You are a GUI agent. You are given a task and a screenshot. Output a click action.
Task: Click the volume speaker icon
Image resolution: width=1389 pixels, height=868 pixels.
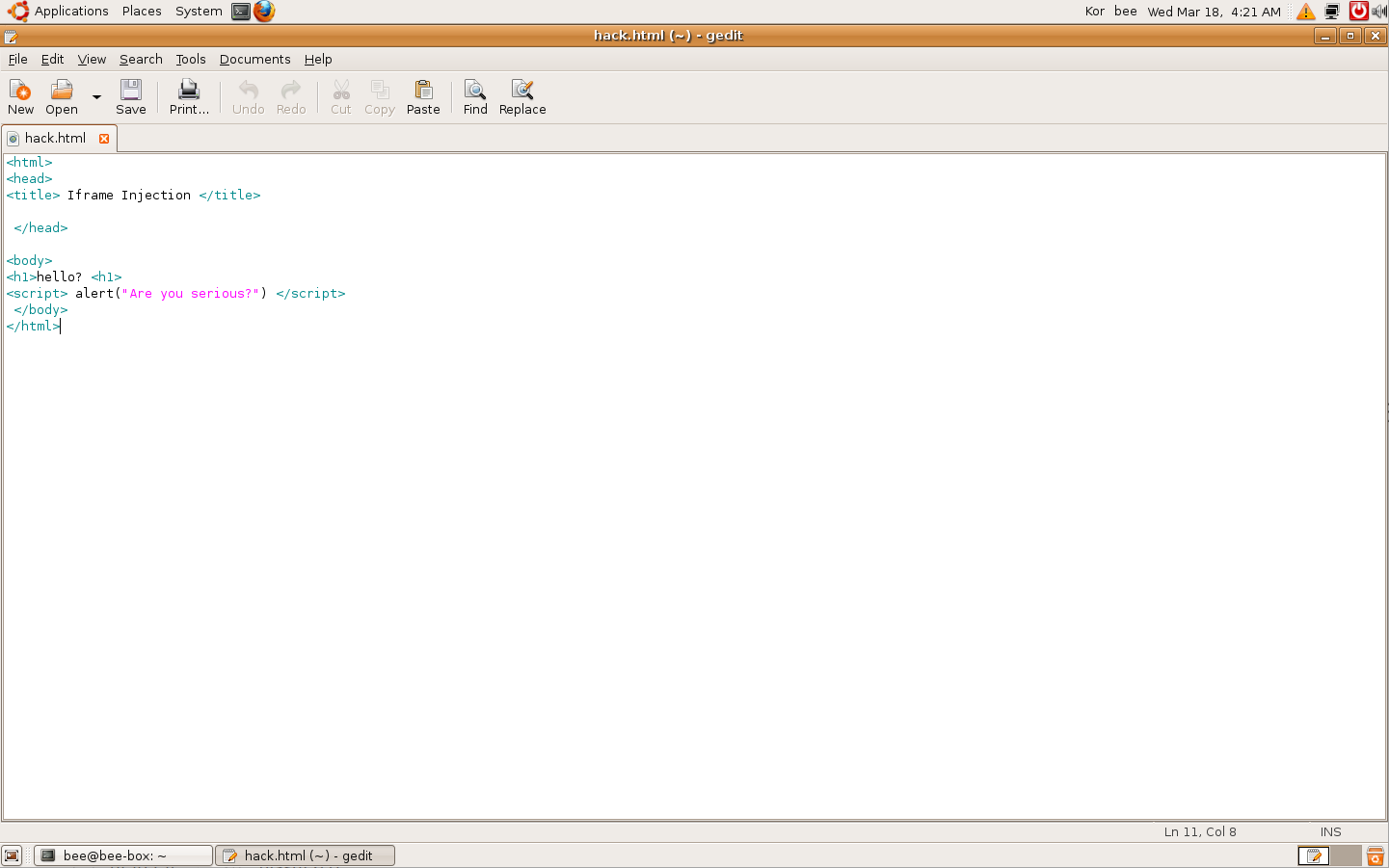[x=1379, y=12]
